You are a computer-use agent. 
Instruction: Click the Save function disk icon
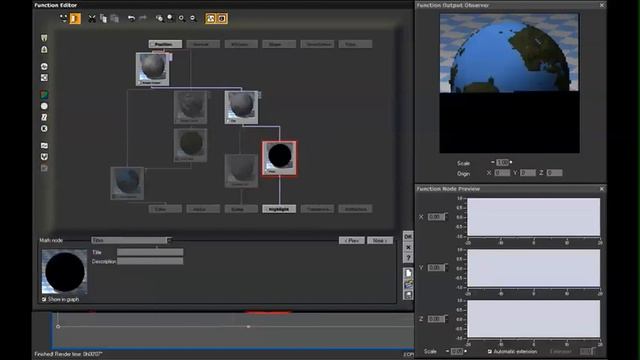pos(408,295)
